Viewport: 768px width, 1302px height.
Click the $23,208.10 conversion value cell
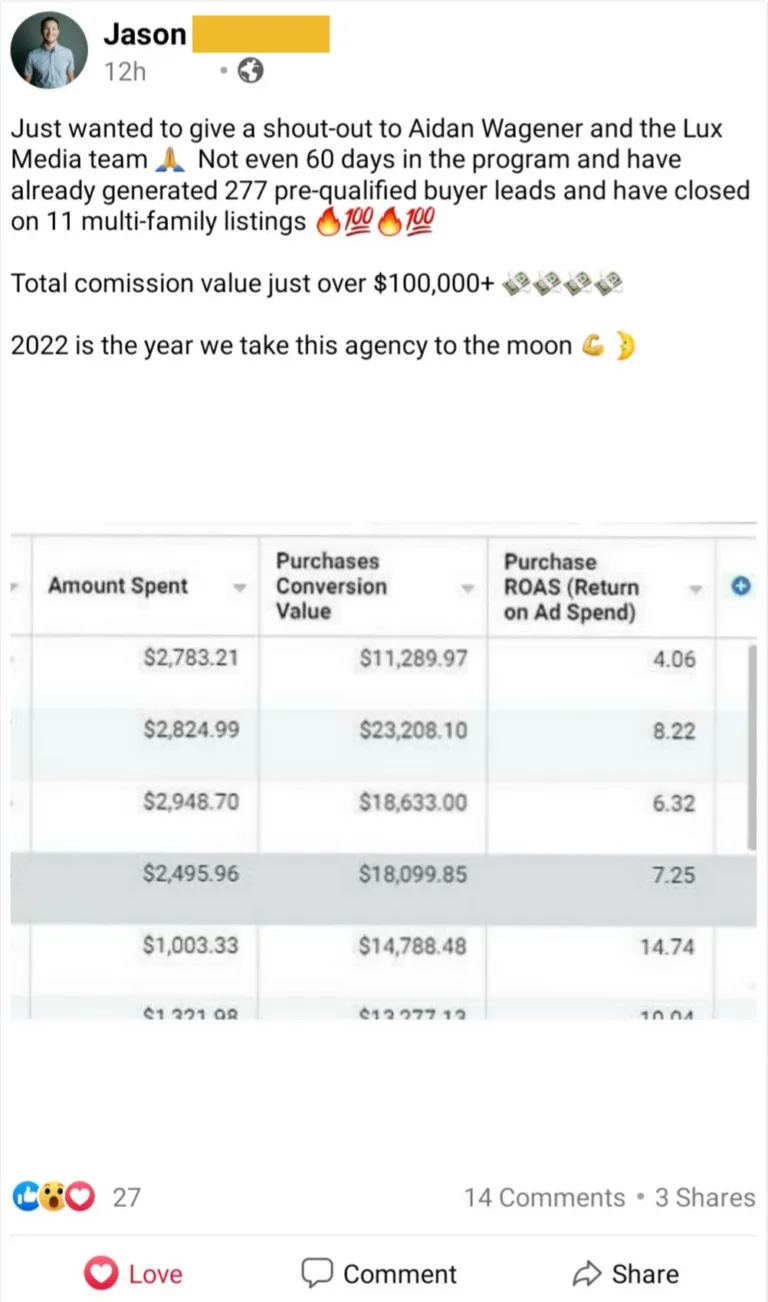[x=412, y=730]
